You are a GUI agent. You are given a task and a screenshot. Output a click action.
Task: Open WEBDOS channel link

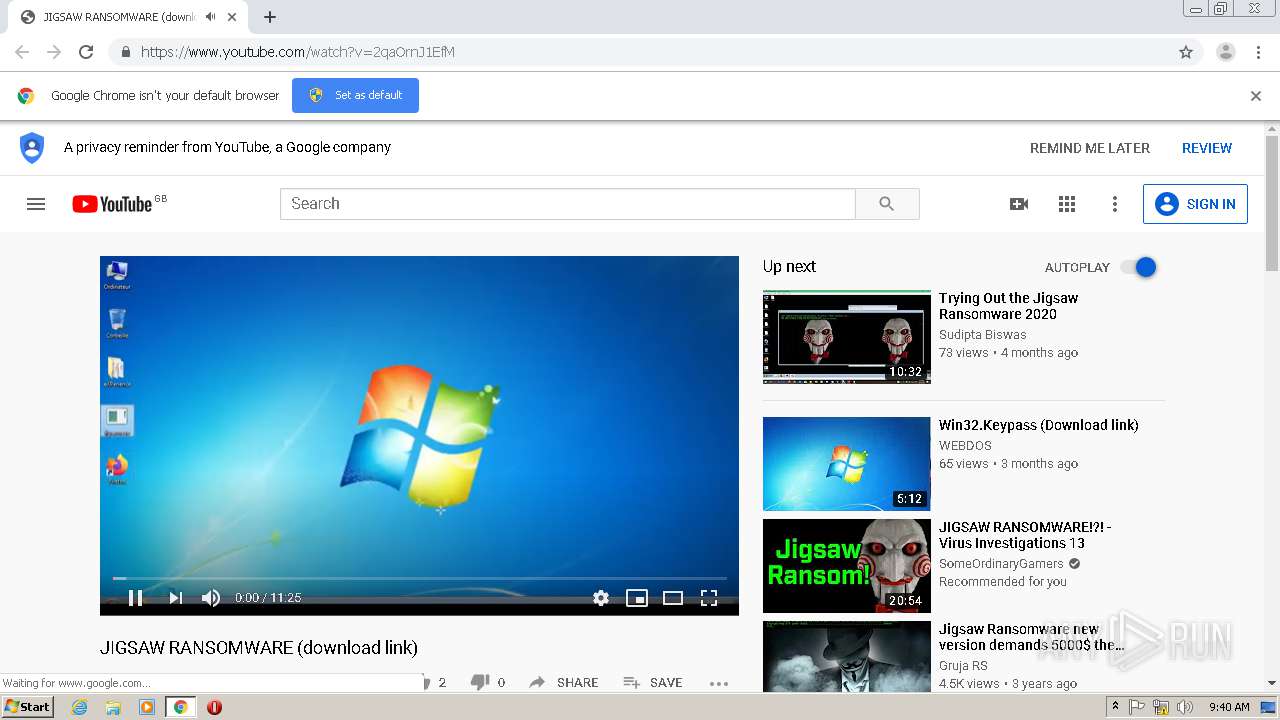[965, 446]
